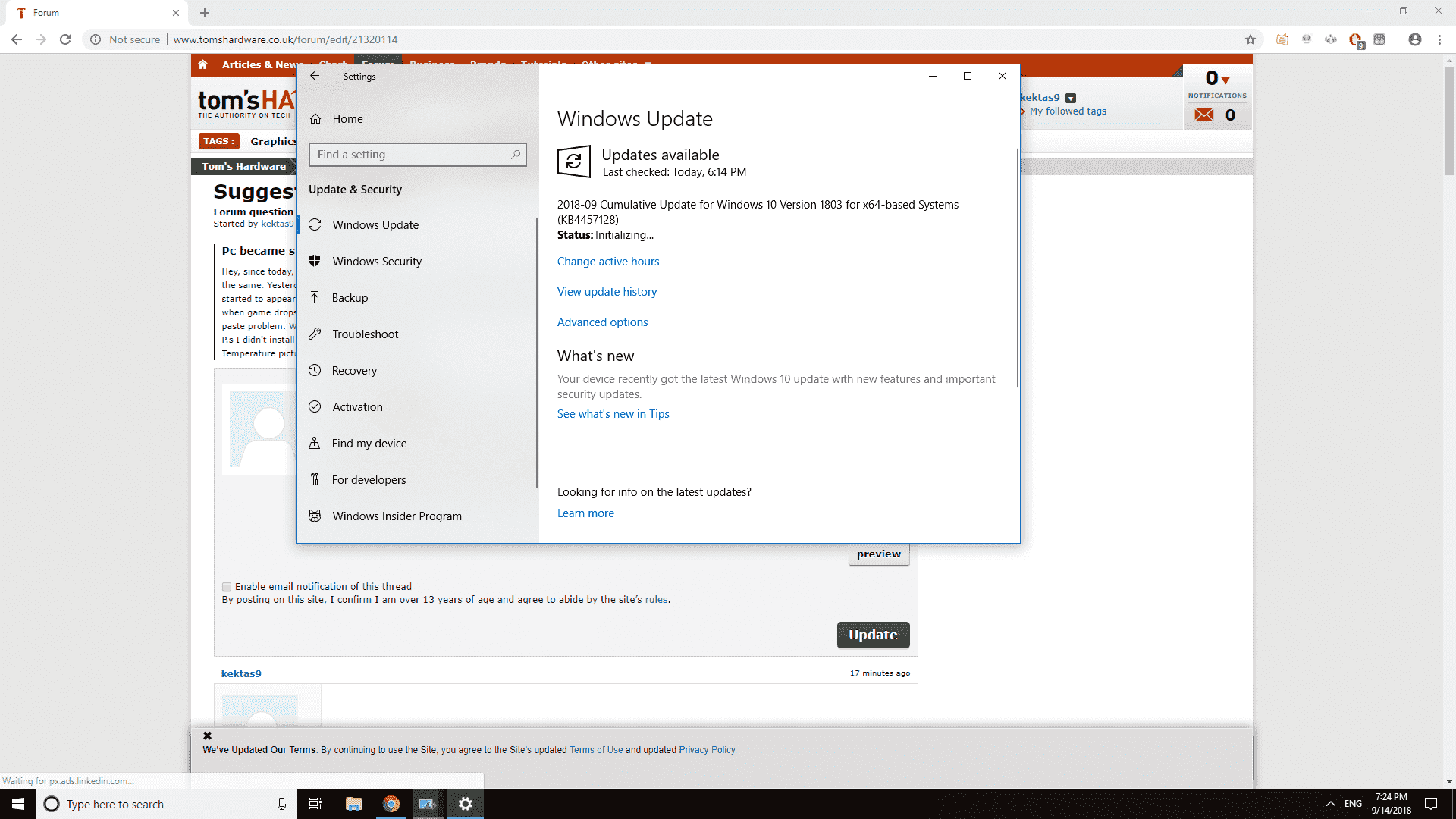Click the search magnifier in Find a setting
The image size is (1456, 819).
coord(516,155)
